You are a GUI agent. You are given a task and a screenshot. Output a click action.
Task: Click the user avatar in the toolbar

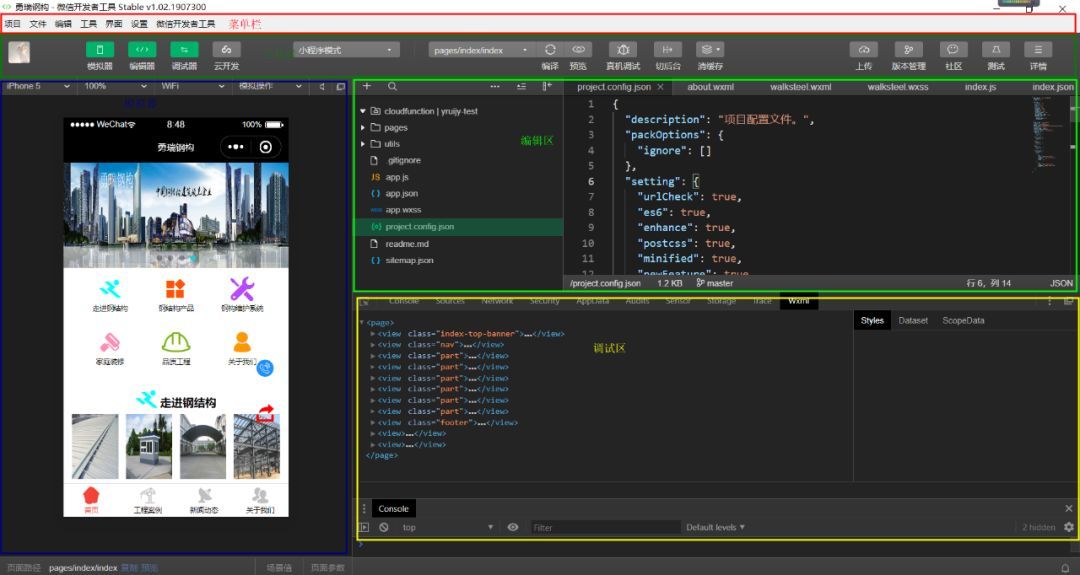(19, 52)
